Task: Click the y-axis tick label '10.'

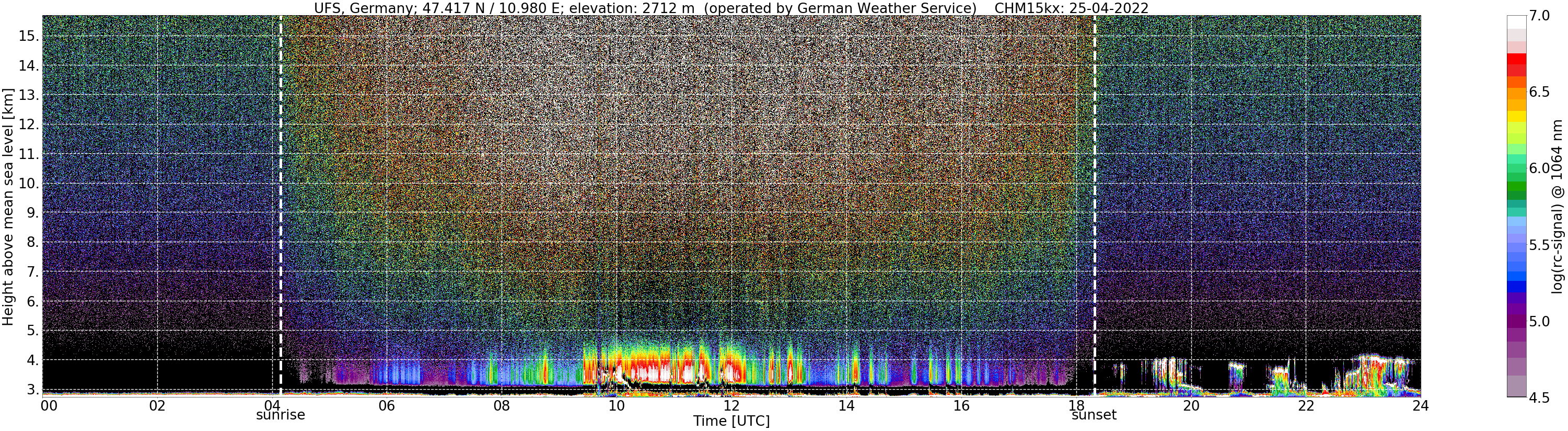Action: pyautogui.click(x=28, y=184)
